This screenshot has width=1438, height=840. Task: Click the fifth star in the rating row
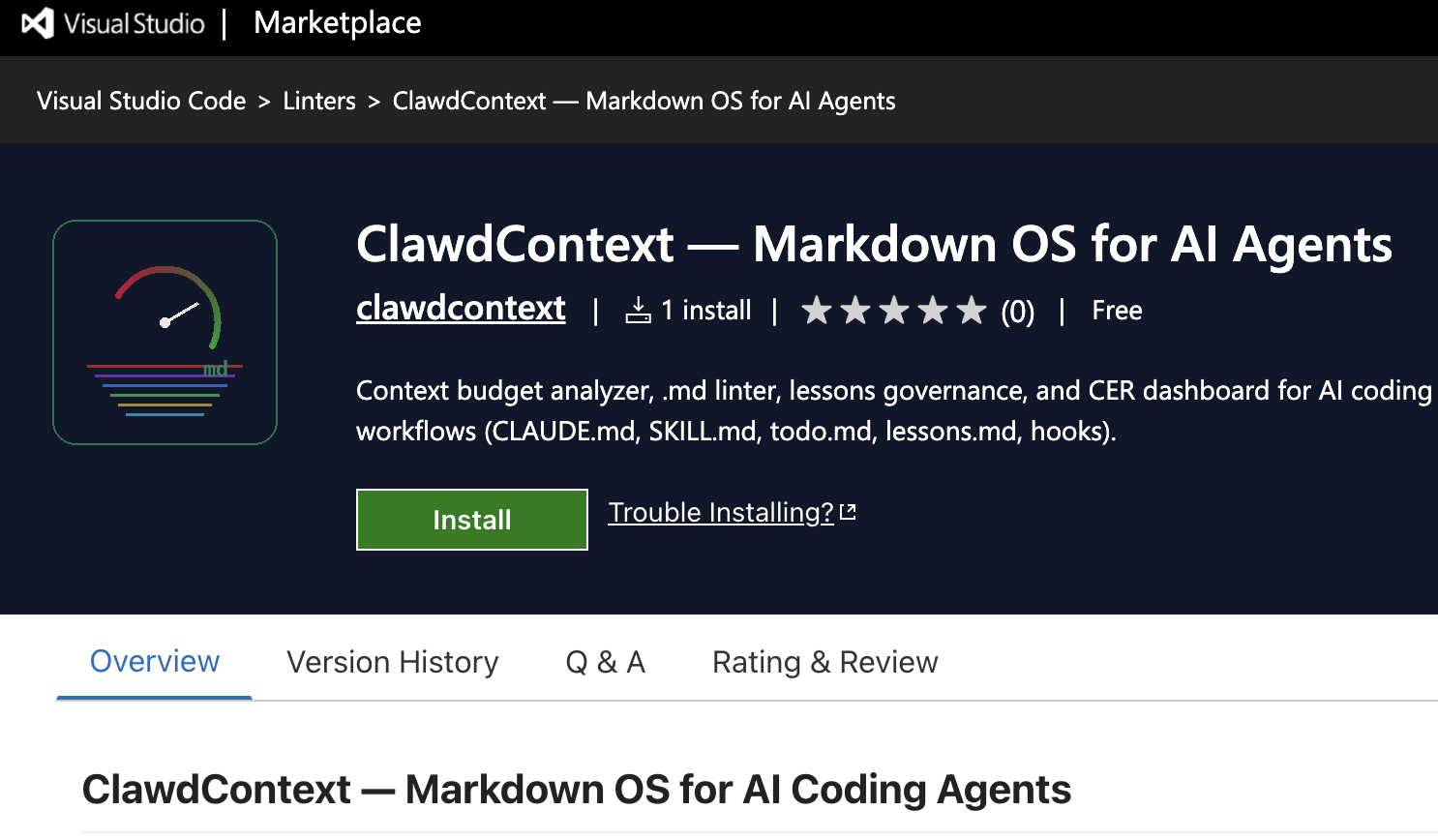click(971, 310)
